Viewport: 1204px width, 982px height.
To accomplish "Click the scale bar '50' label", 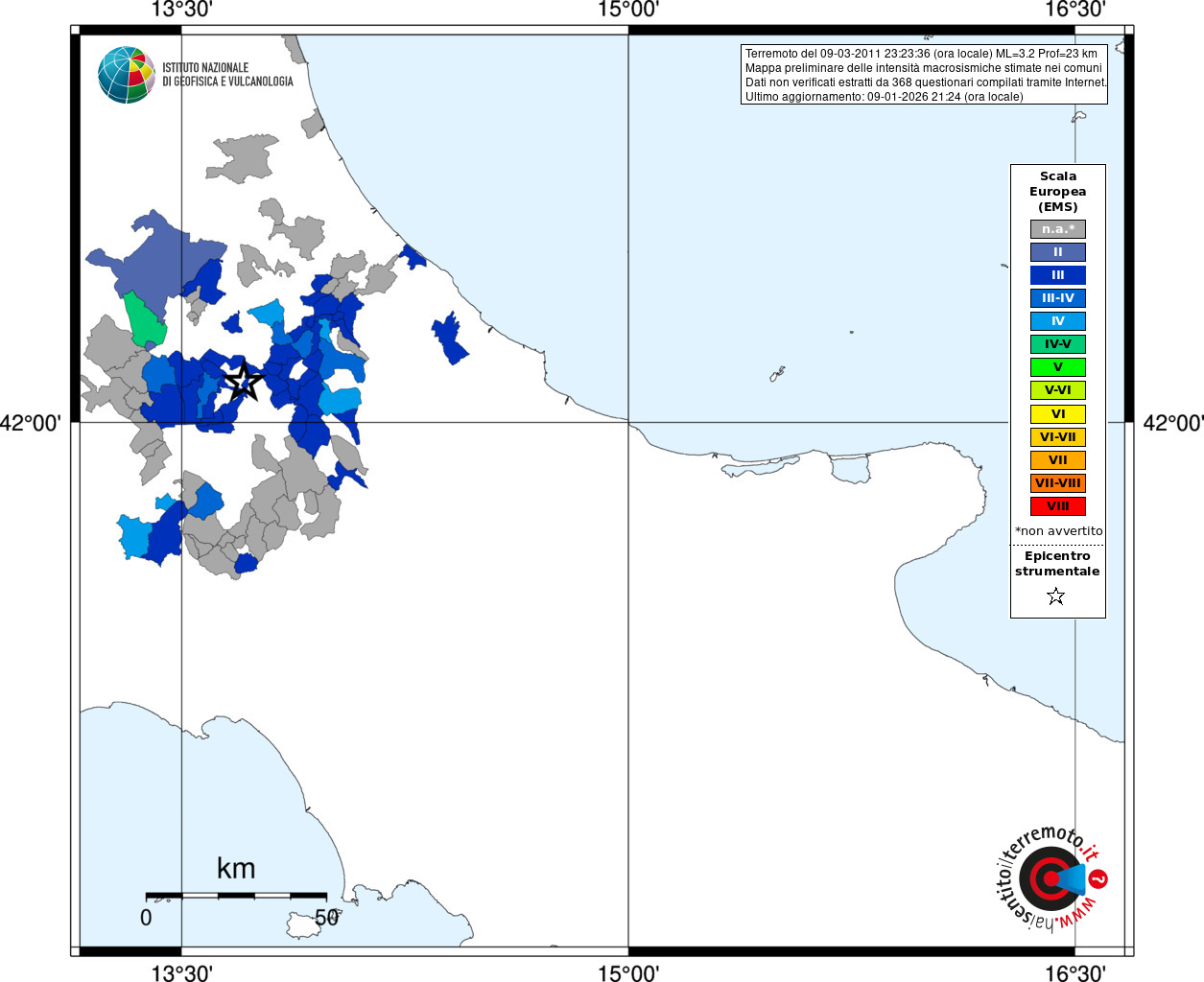I will pos(327,917).
